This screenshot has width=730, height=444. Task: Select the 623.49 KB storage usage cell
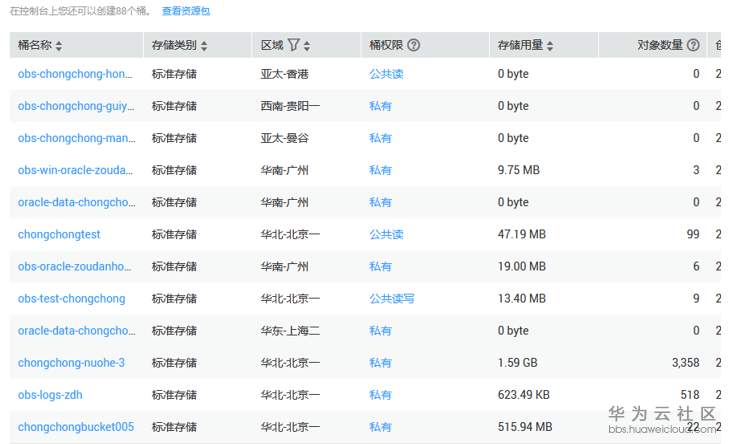[x=524, y=395]
